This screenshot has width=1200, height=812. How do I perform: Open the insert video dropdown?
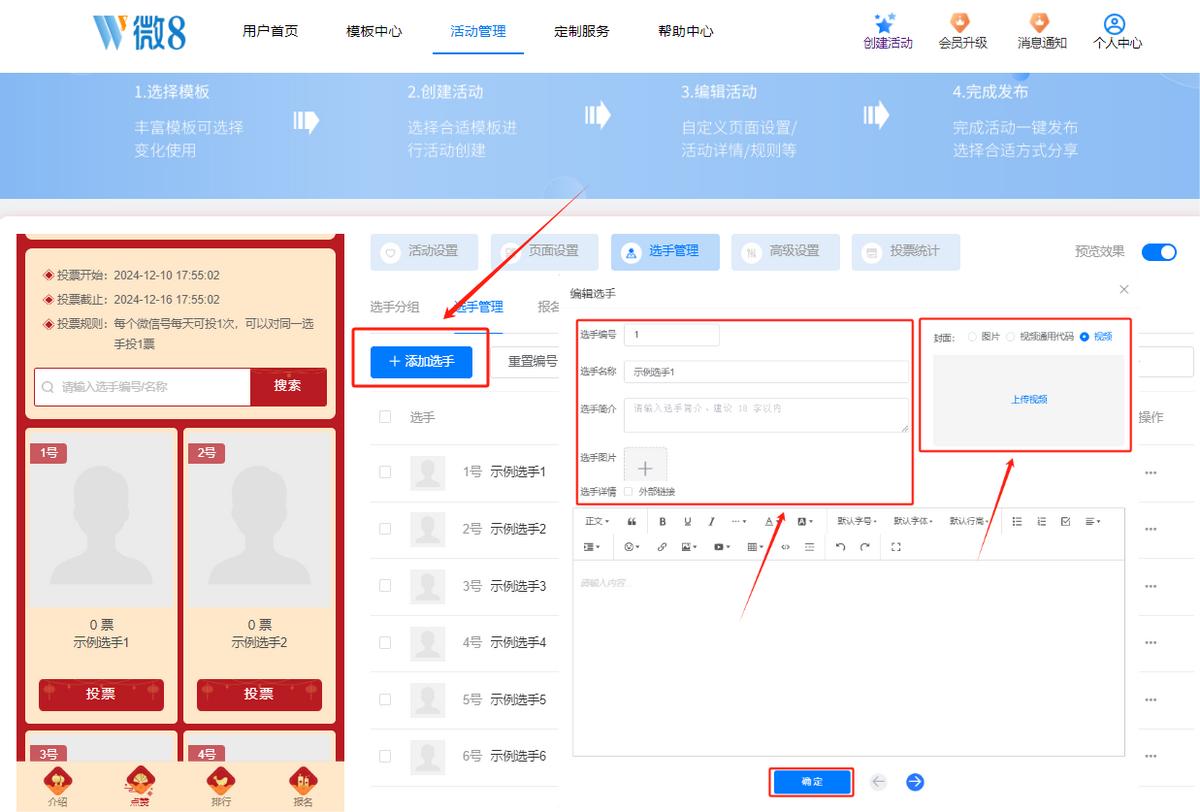[x=722, y=547]
